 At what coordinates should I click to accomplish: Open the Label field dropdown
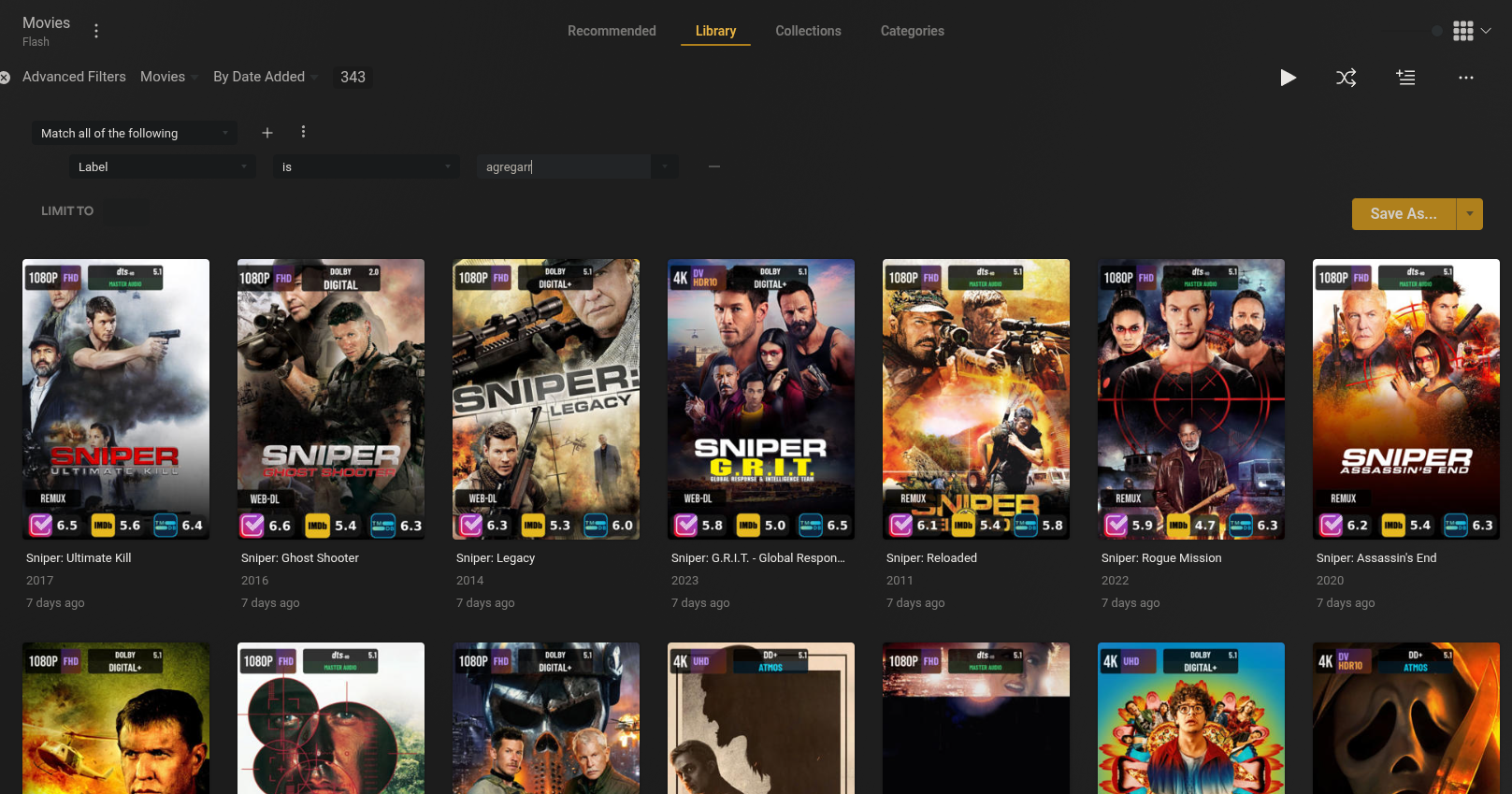162,166
